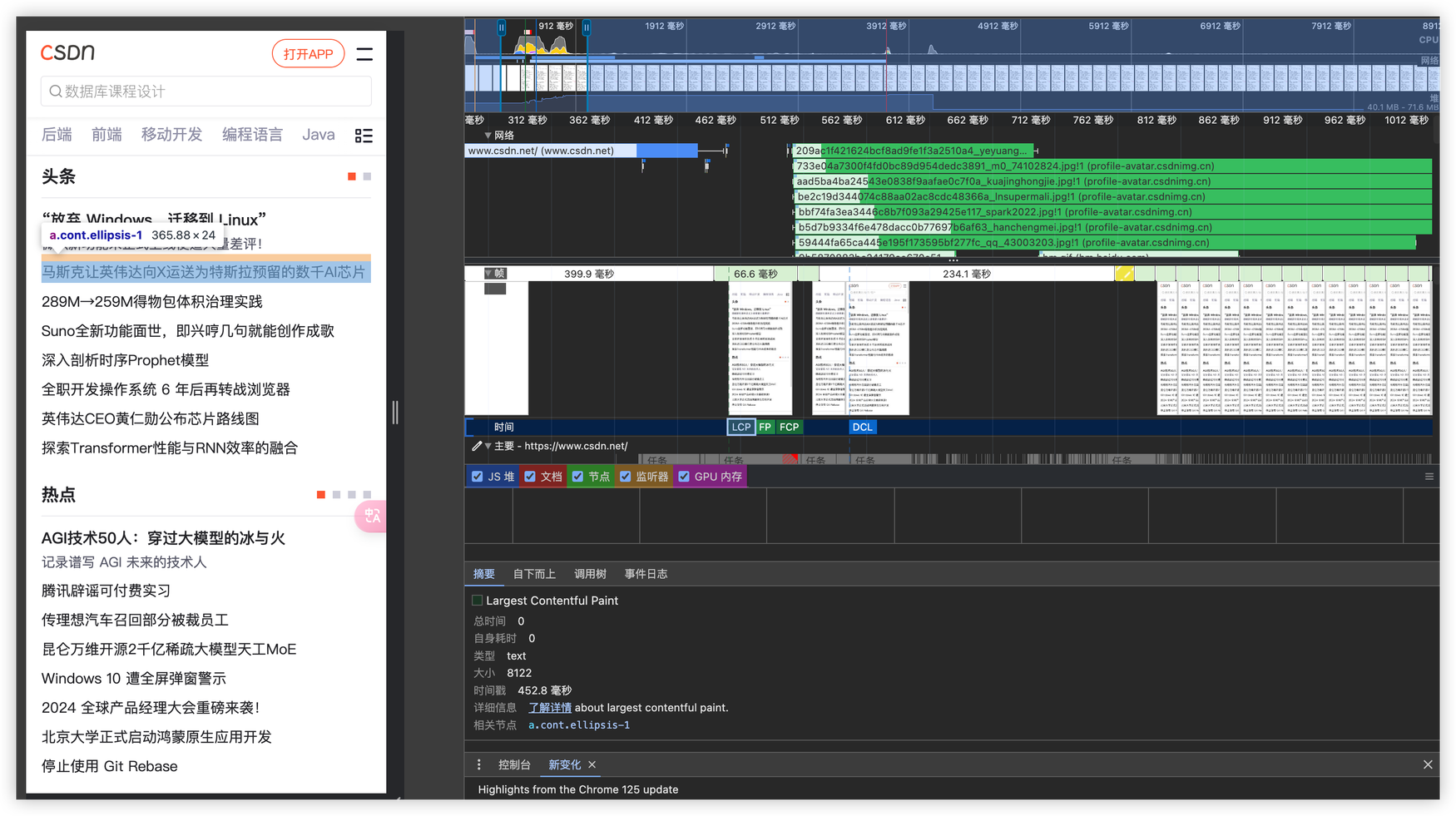Click the right overview range handle

pos(587,27)
